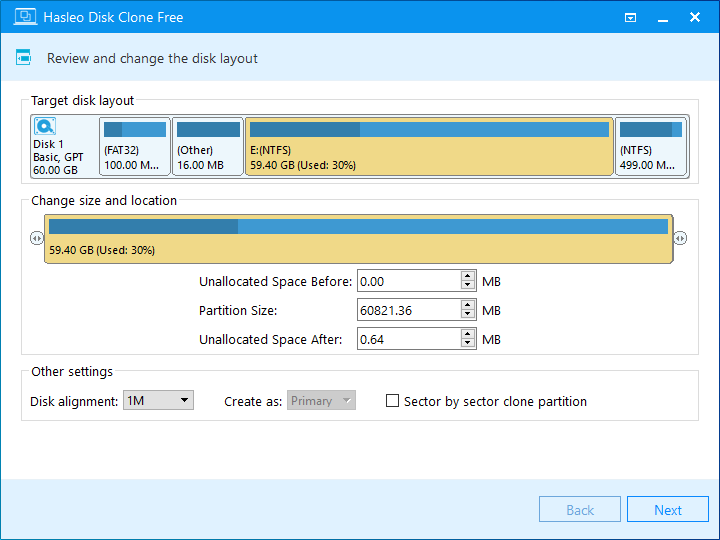Click the Disk 1 drive icon

[x=45, y=127]
